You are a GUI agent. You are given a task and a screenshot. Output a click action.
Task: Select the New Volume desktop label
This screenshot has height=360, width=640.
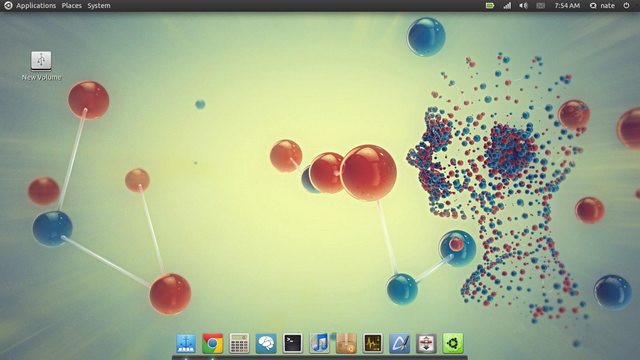(41, 77)
